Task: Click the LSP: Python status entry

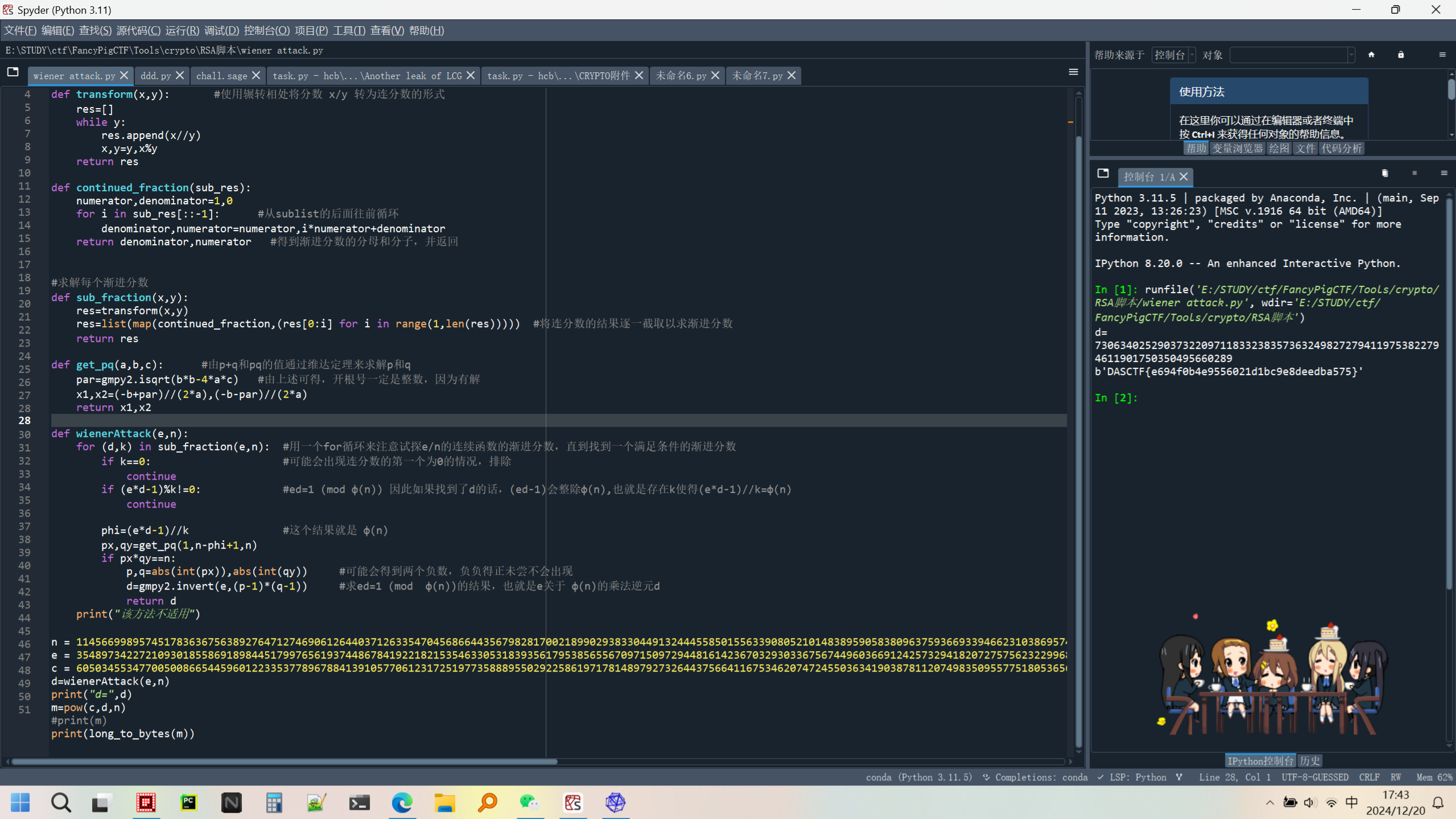Action: tap(1132, 777)
